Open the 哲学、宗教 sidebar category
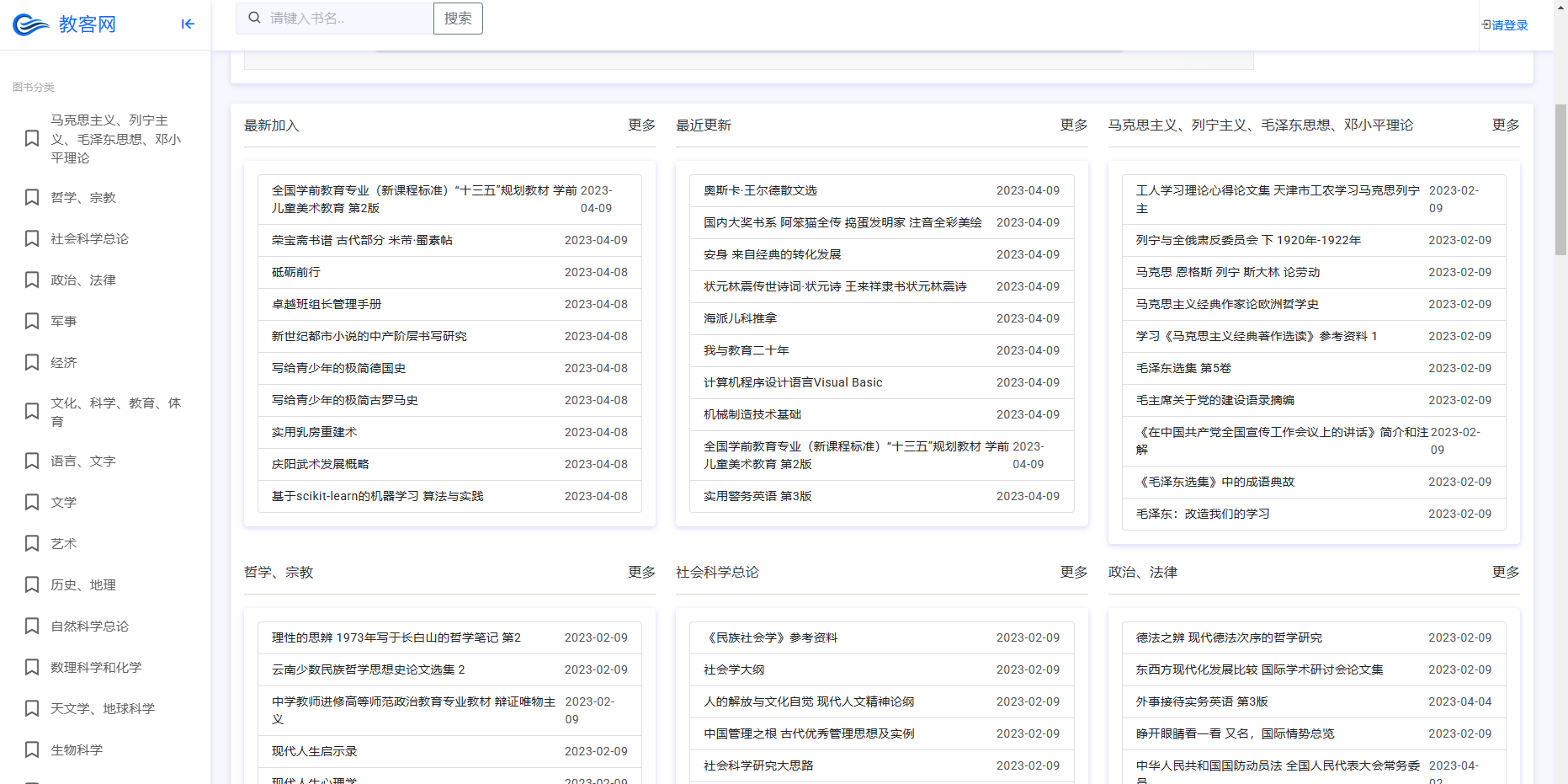 pos(83,197)
